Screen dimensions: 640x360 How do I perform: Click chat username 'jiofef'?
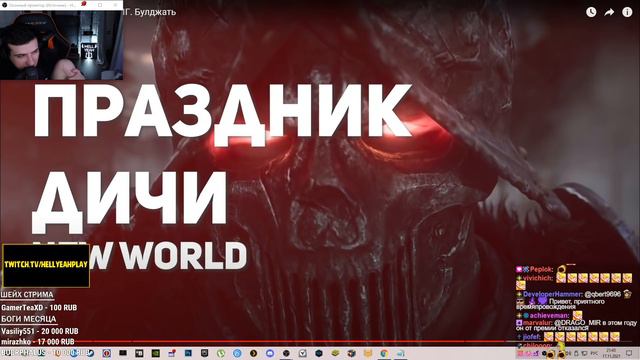[x=532, y=337]
